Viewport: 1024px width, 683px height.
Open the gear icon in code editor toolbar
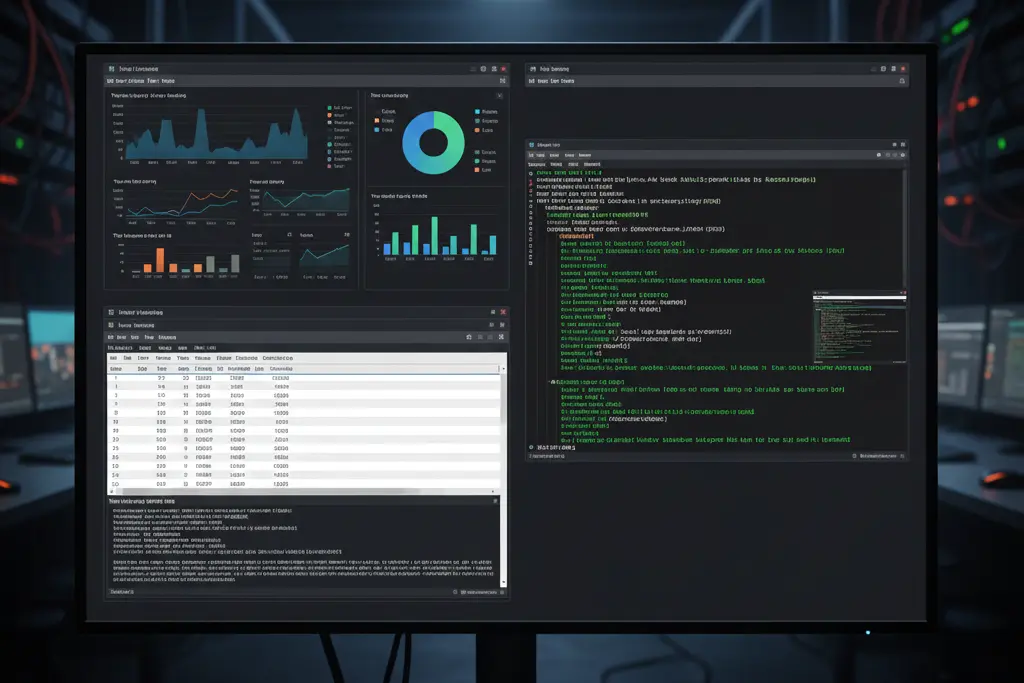(903, 155)
